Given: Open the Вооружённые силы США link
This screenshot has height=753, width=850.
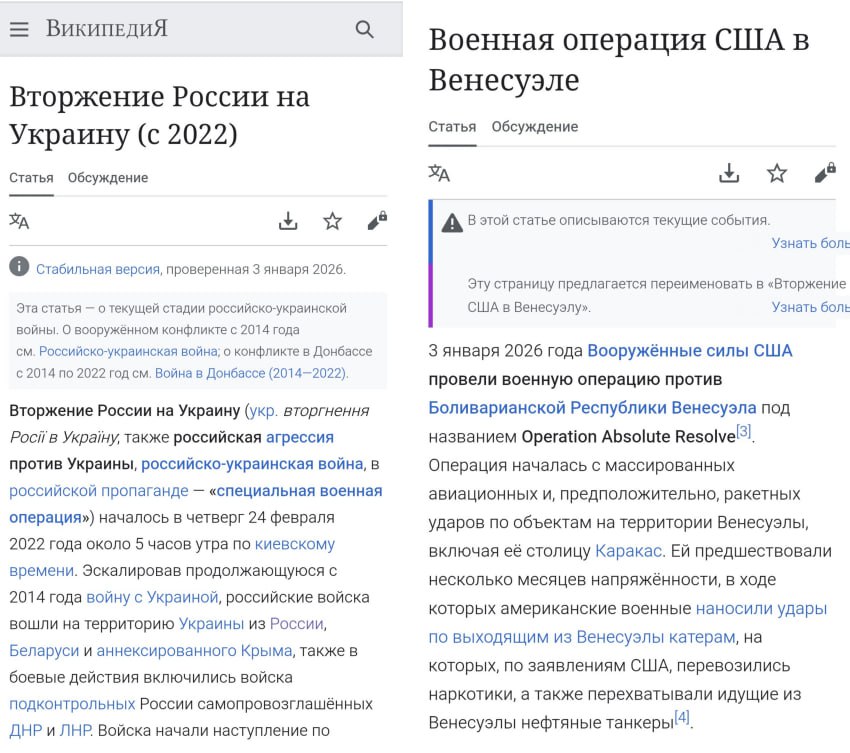Looking at the screenshot, I should click(689, 351).
